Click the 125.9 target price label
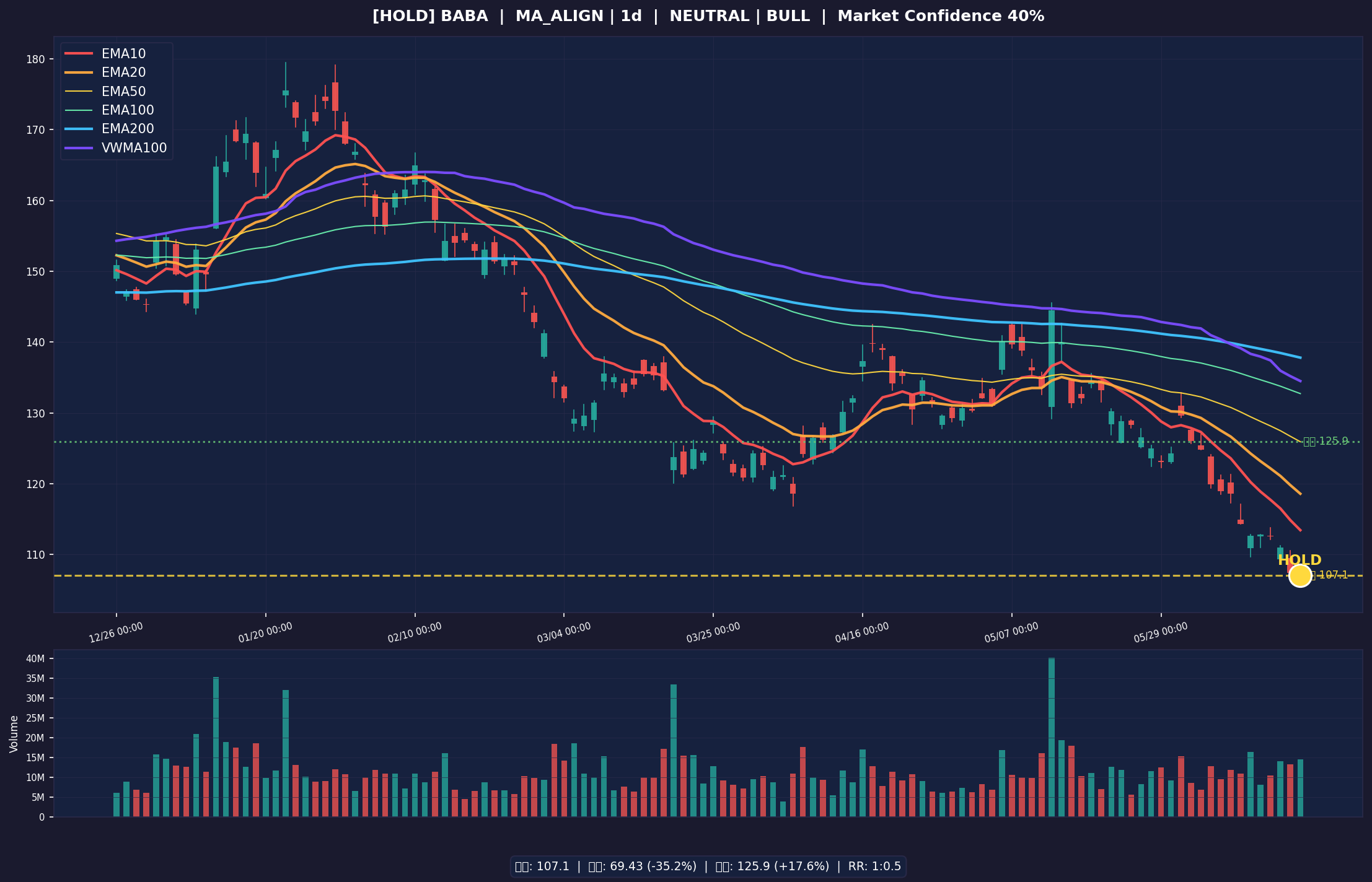 (x=1326, y=442)
